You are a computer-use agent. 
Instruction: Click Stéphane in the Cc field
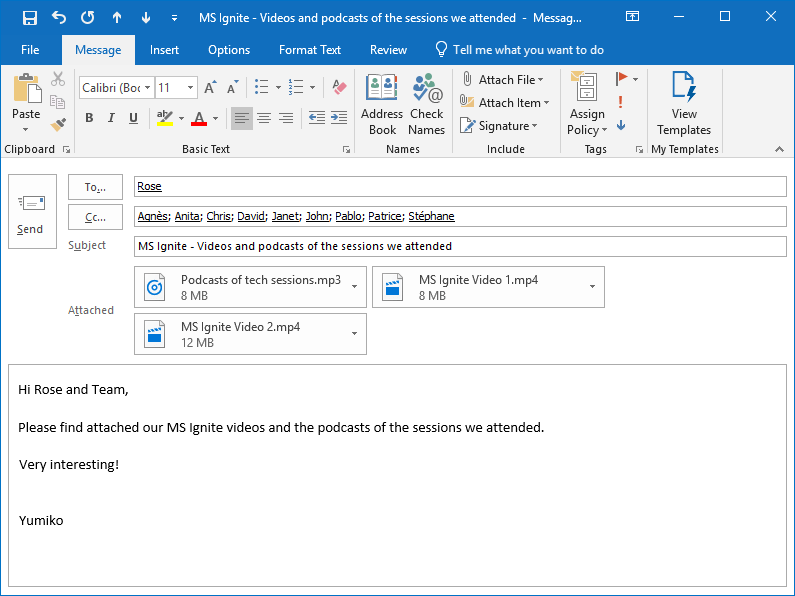tap(431, 216)
